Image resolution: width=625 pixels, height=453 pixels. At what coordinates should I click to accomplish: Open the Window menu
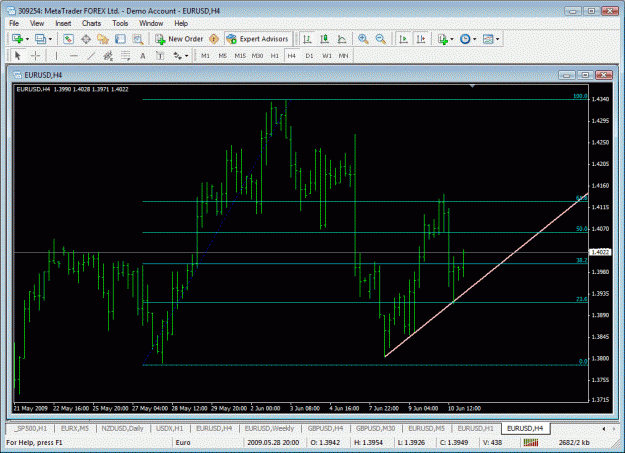click(151, 24)
